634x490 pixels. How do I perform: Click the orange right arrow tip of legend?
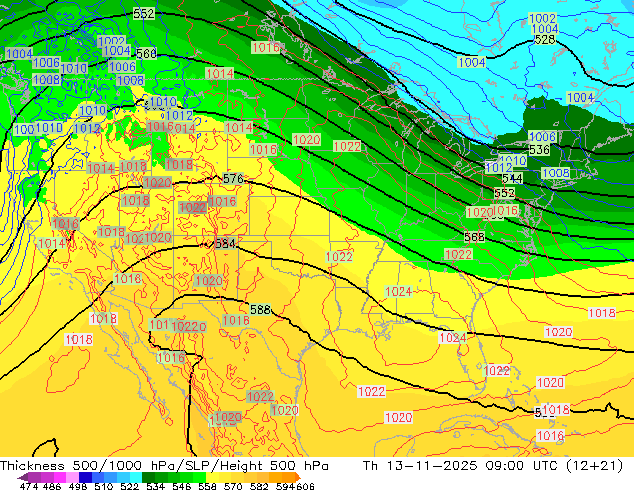coord(298,477)
